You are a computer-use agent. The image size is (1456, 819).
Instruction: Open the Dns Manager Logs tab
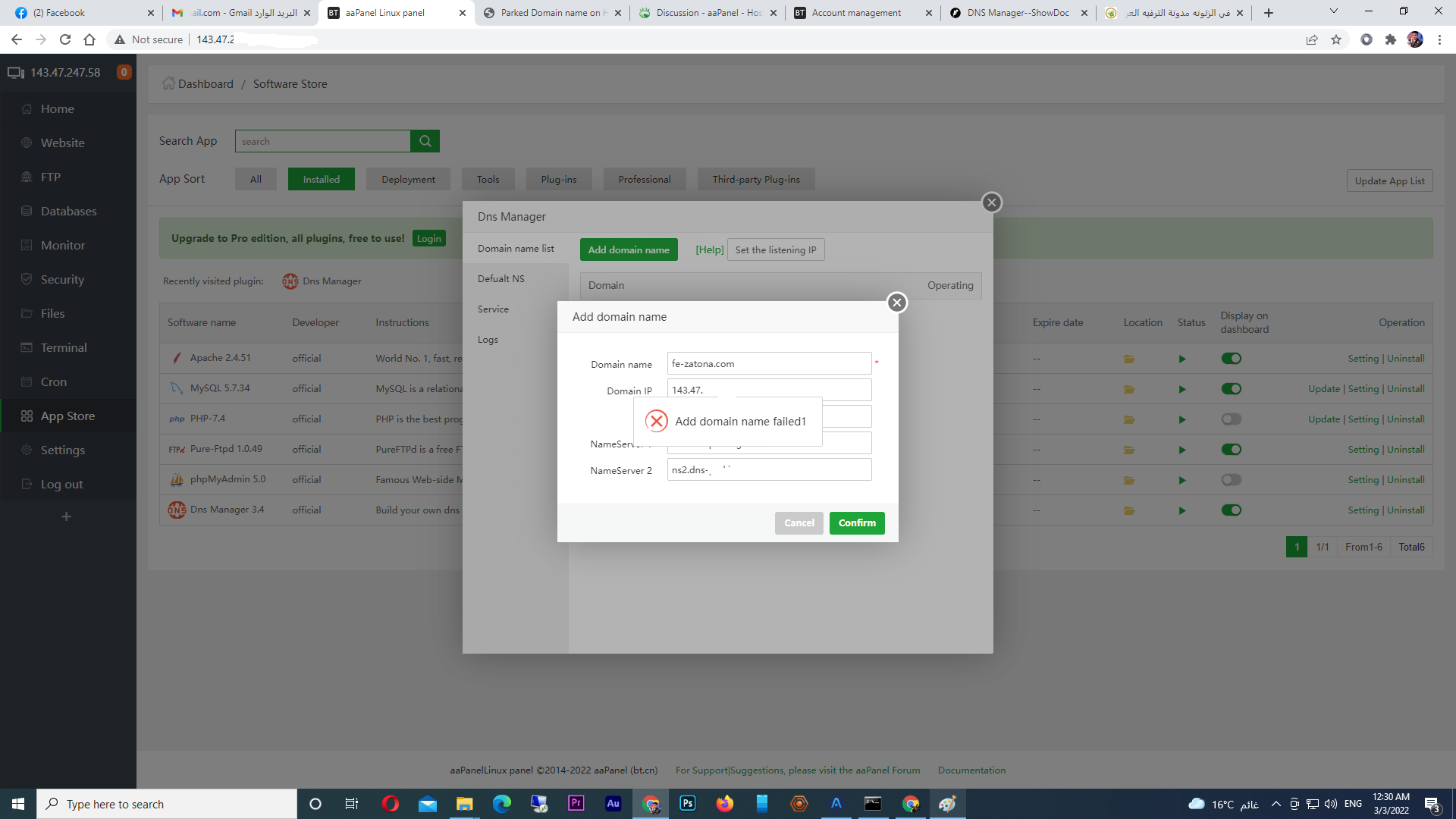tap(488, 340)
